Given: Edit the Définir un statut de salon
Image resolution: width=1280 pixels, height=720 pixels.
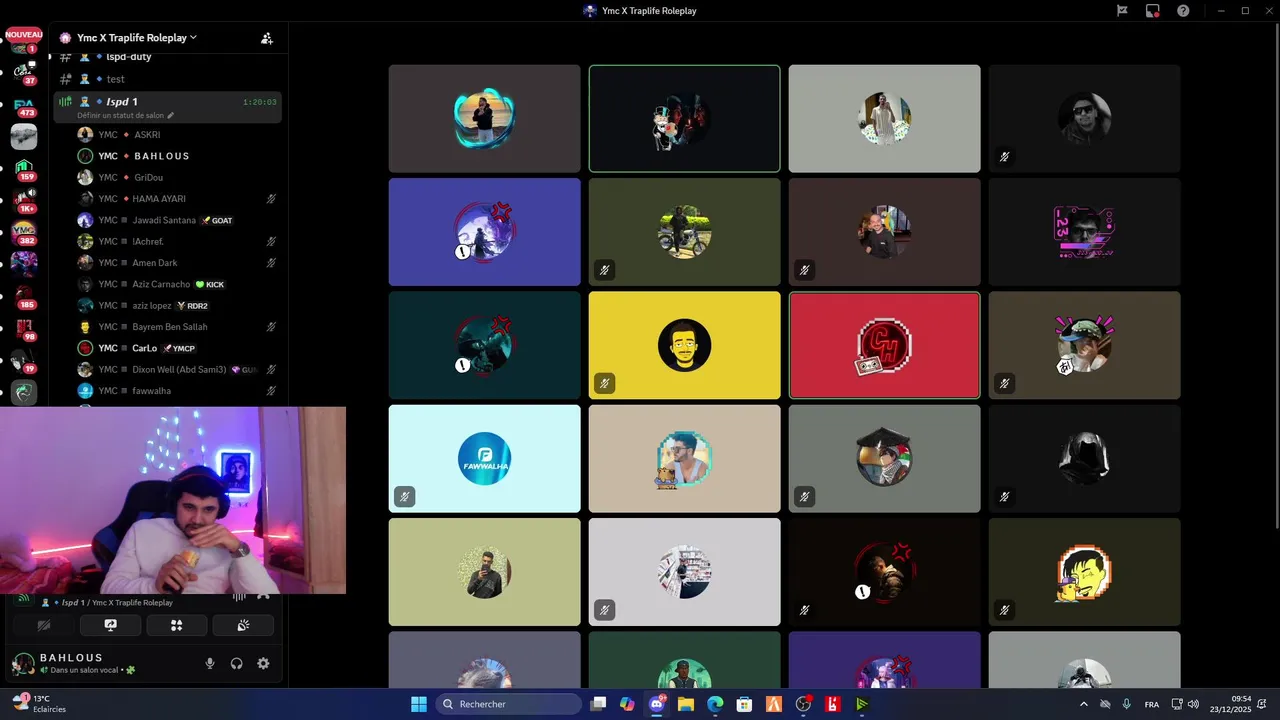Looking at the screenshot, I should pyautogui.click(x=126, y=115).
